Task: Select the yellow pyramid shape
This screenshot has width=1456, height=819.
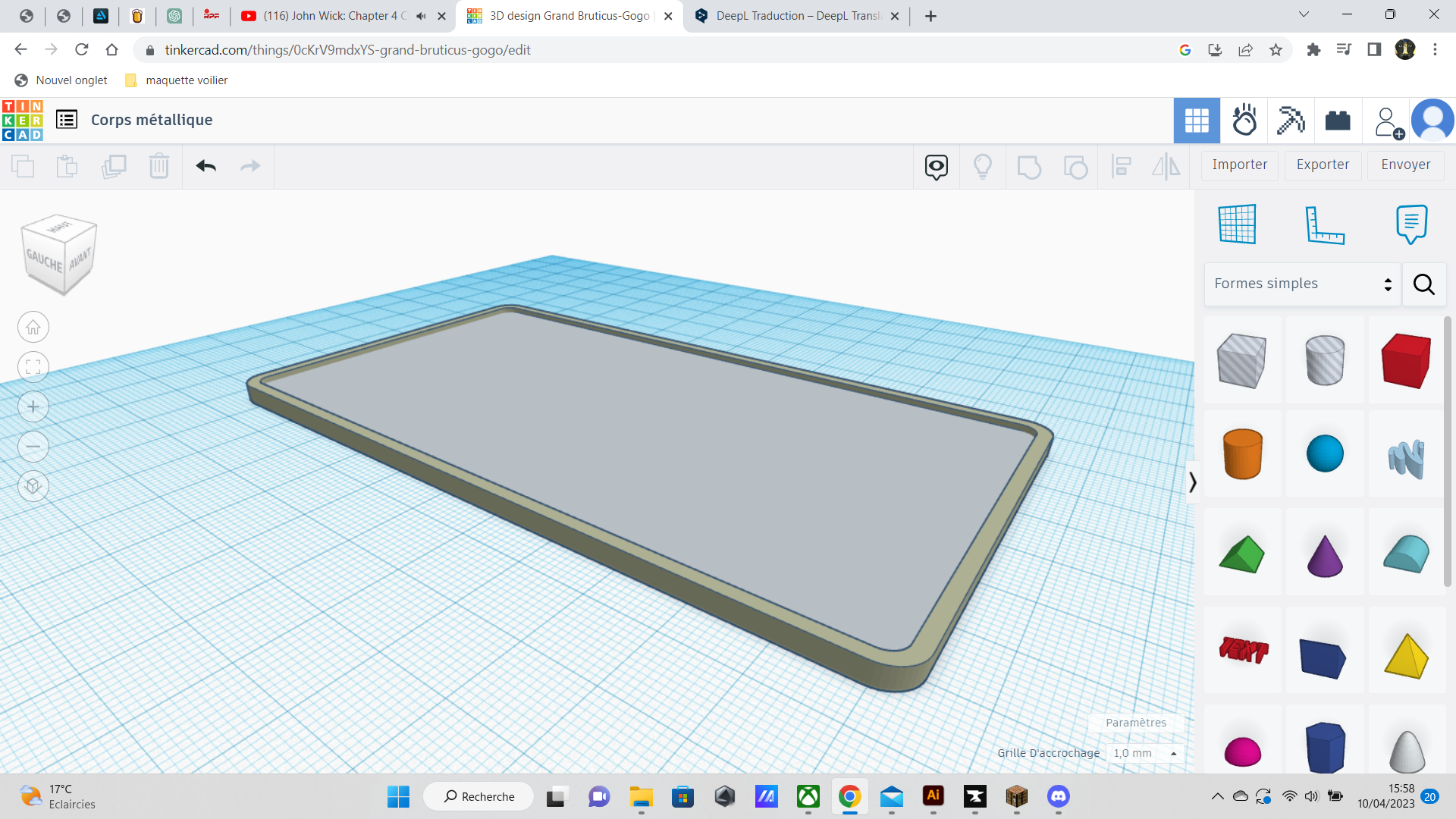Action: (1406, 655)
